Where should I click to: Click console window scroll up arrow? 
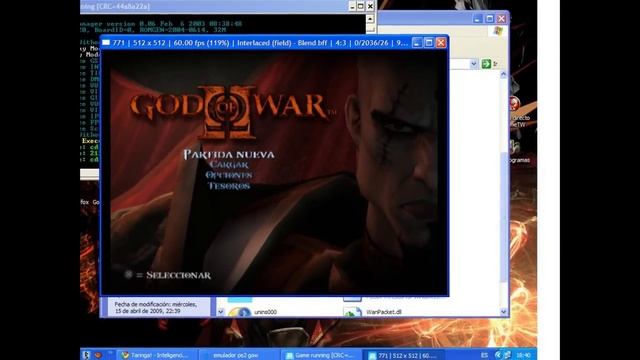[370, 18]
